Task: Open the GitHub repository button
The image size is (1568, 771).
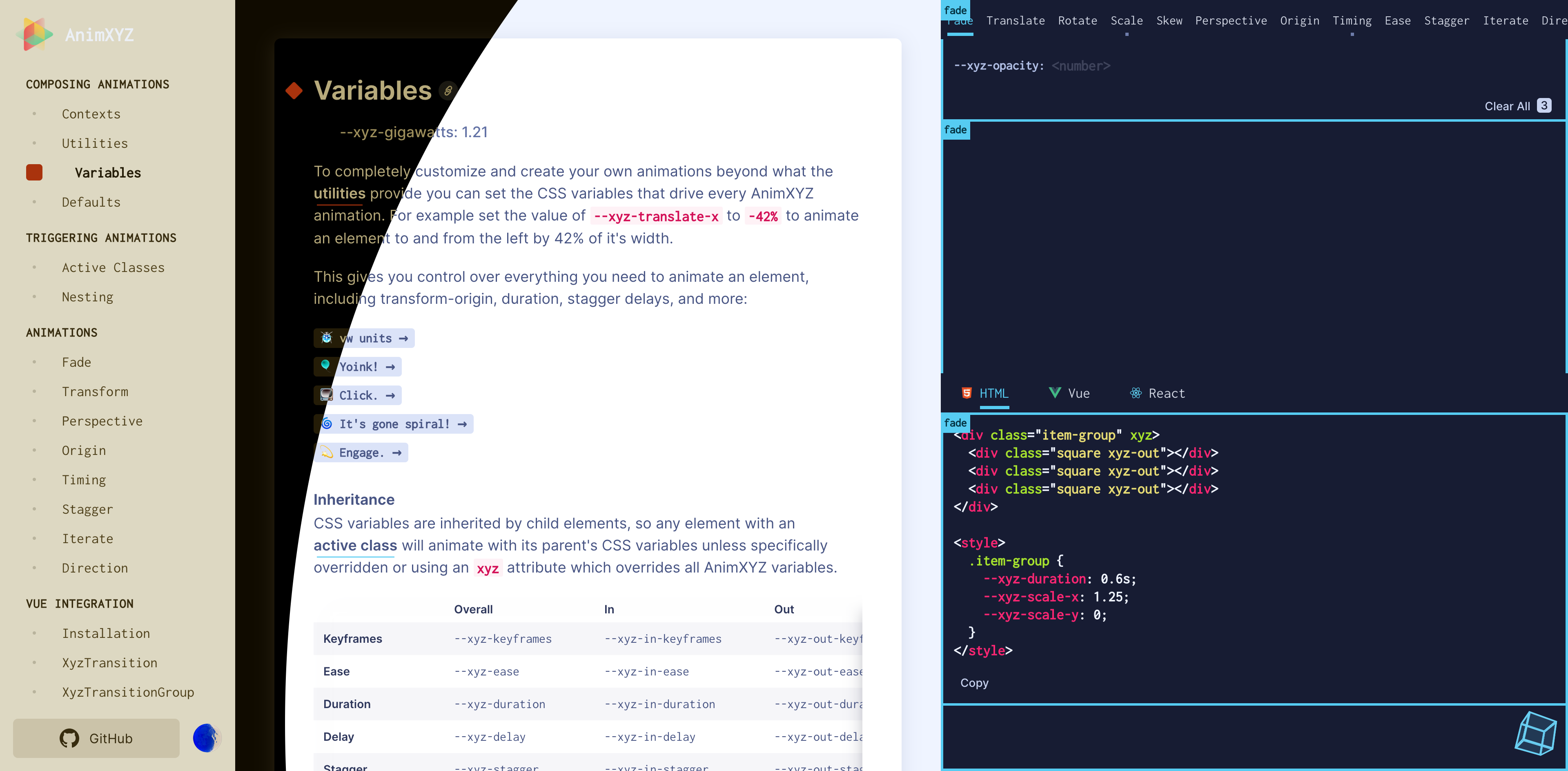Action: (96, 738)
